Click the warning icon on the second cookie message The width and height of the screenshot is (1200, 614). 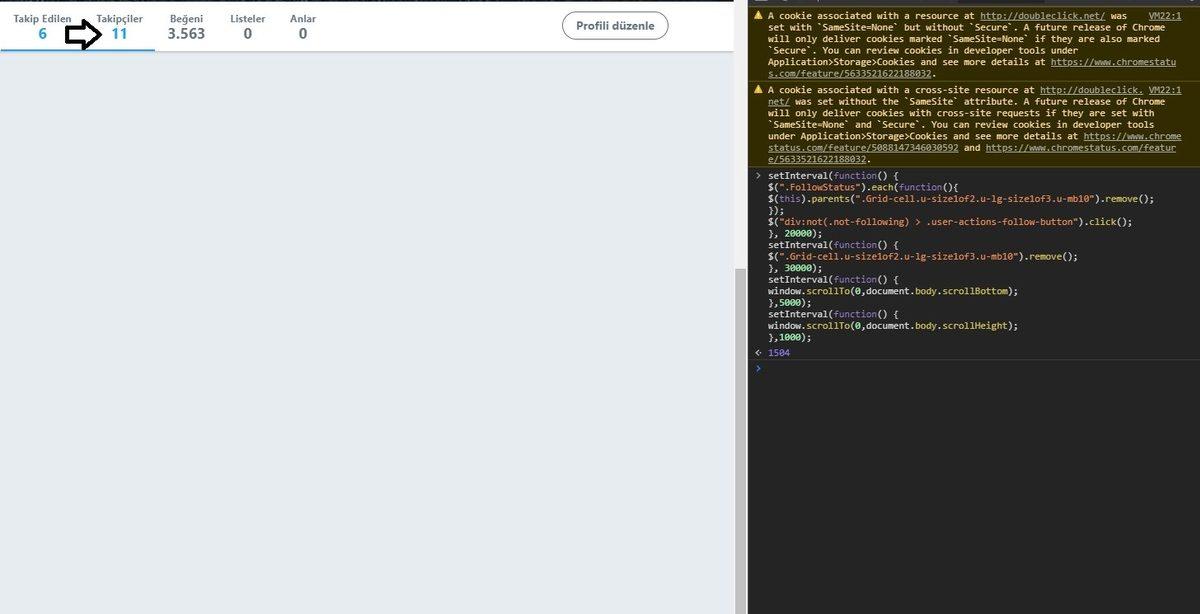(758, 90)
